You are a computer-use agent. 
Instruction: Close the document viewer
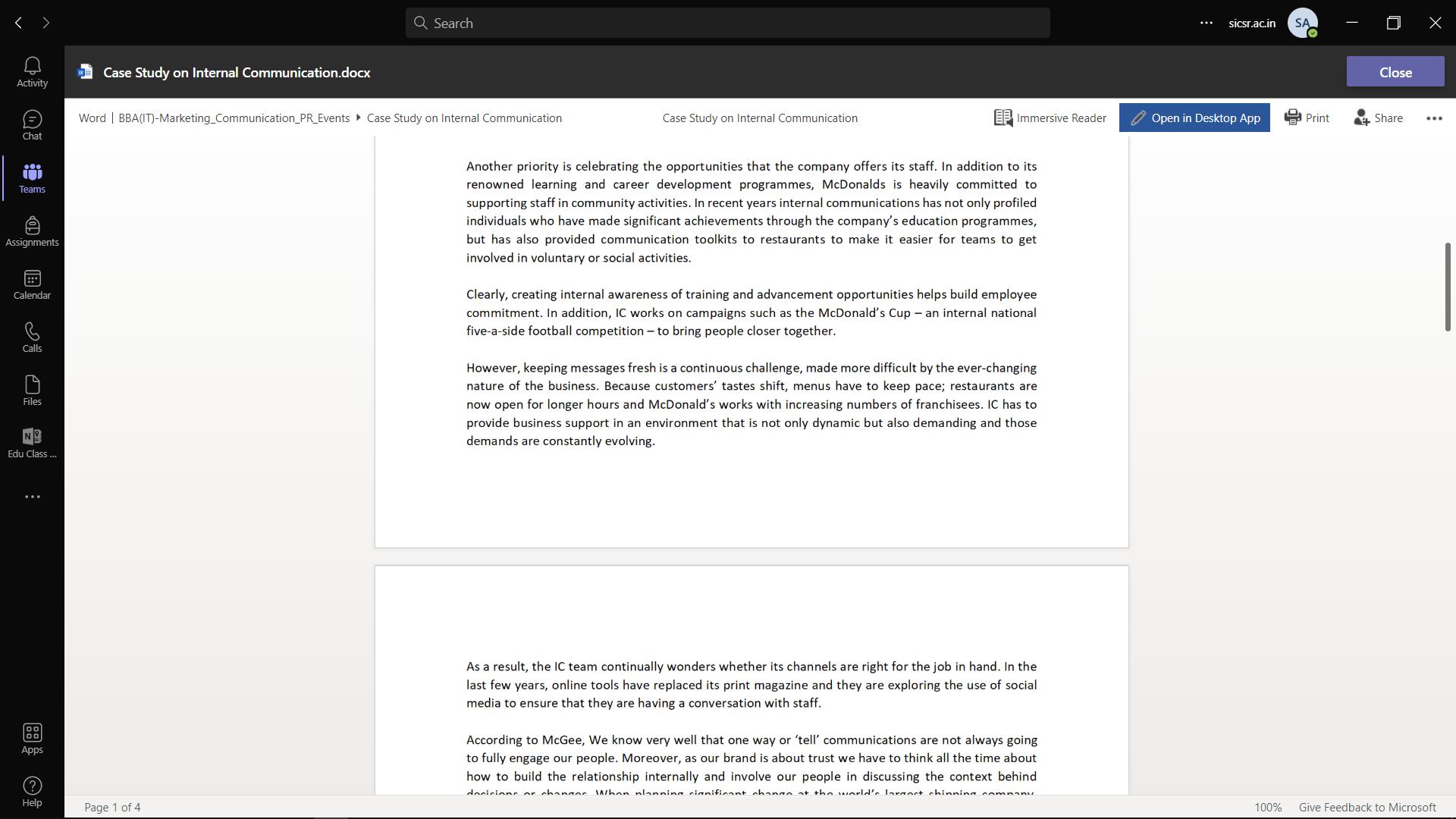1395,71
